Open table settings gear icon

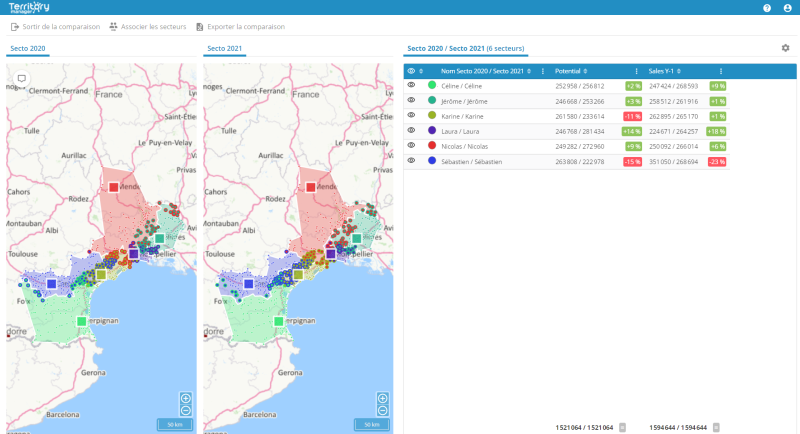[x=785, y=48]
